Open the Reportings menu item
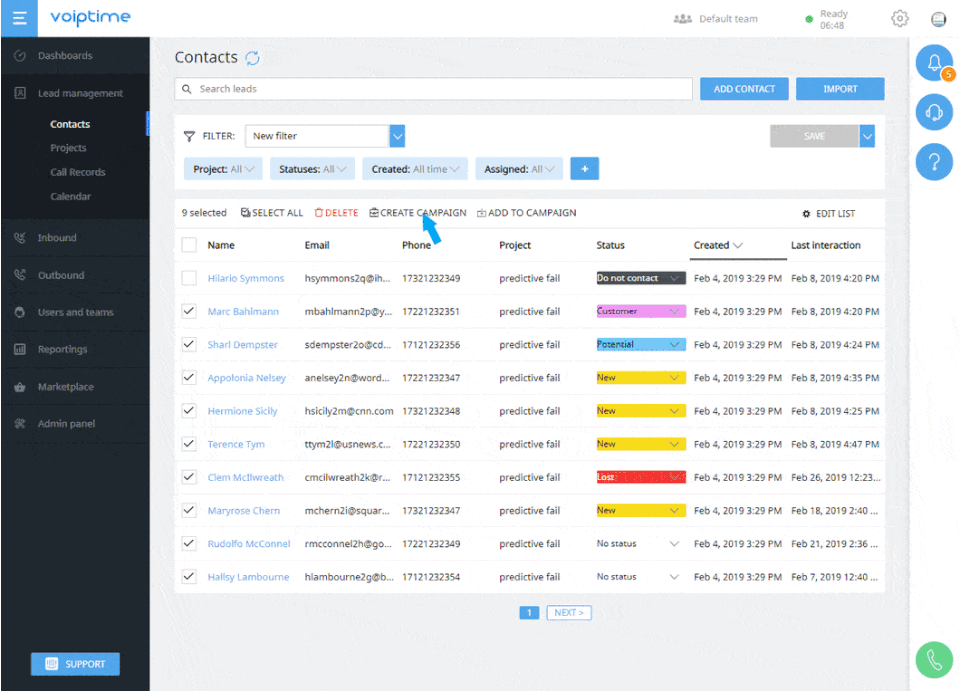Viewport: 960px width, 691px height. point(62,349)
